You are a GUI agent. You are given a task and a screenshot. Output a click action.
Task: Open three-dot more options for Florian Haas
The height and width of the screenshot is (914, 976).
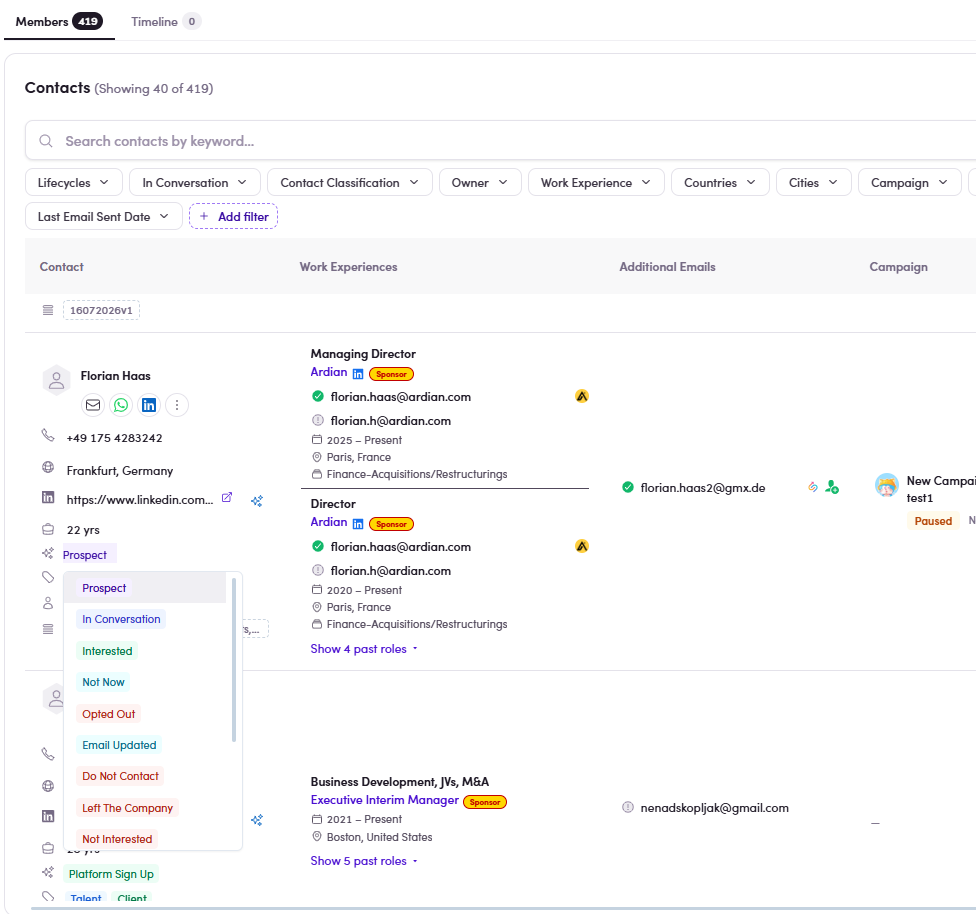(177, 405)
